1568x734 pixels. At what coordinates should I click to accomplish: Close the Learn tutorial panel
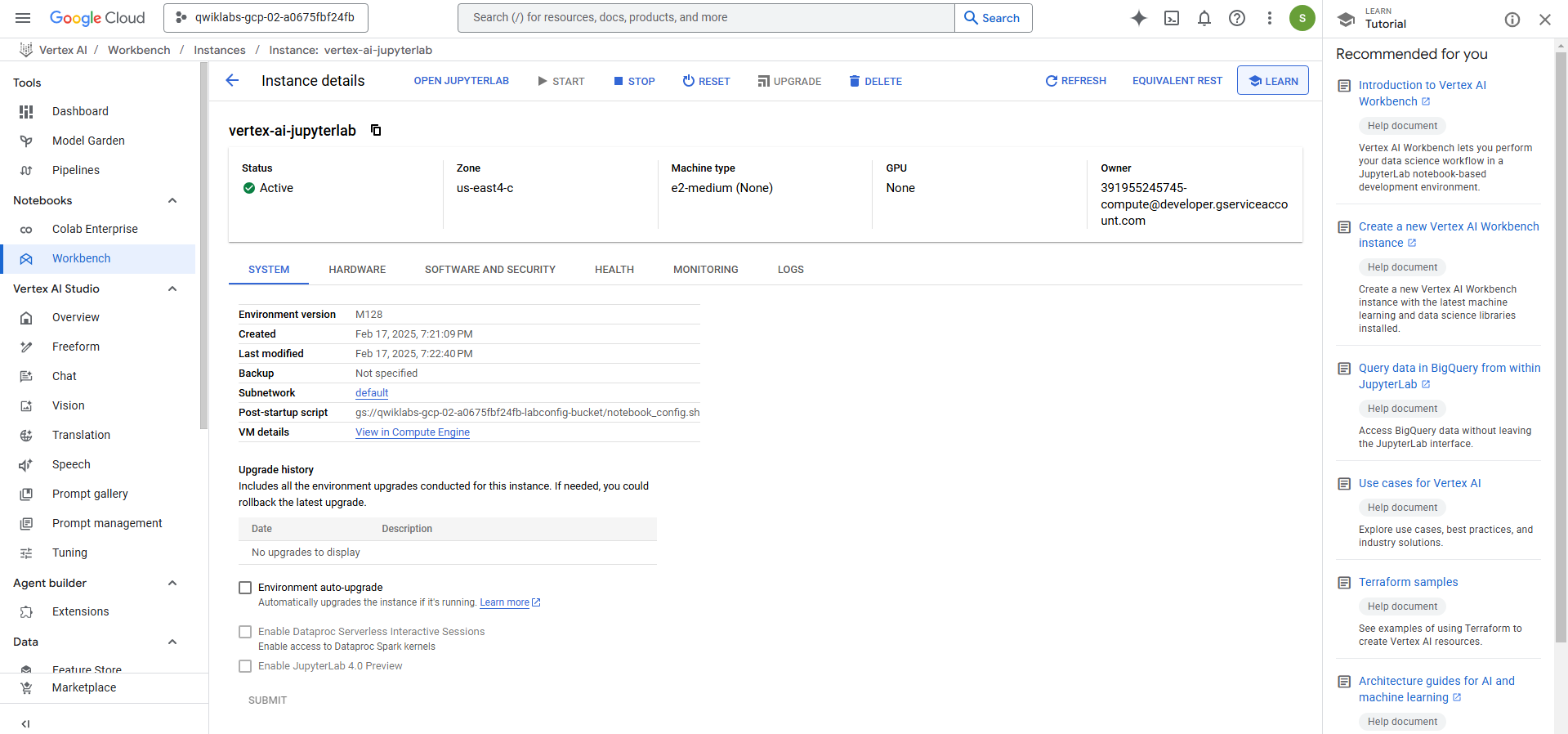1545,20
